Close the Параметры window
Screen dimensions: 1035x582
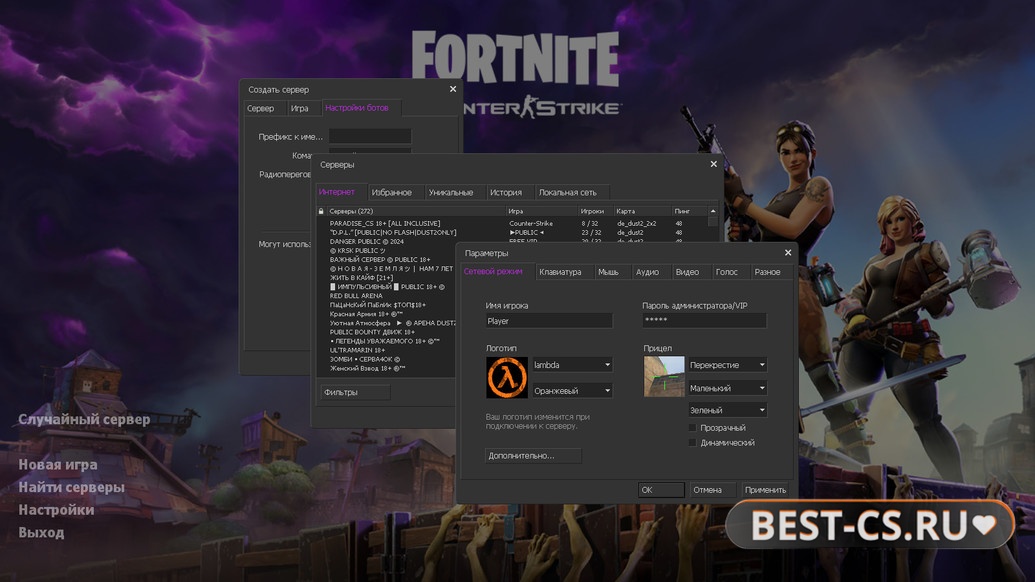787,253
